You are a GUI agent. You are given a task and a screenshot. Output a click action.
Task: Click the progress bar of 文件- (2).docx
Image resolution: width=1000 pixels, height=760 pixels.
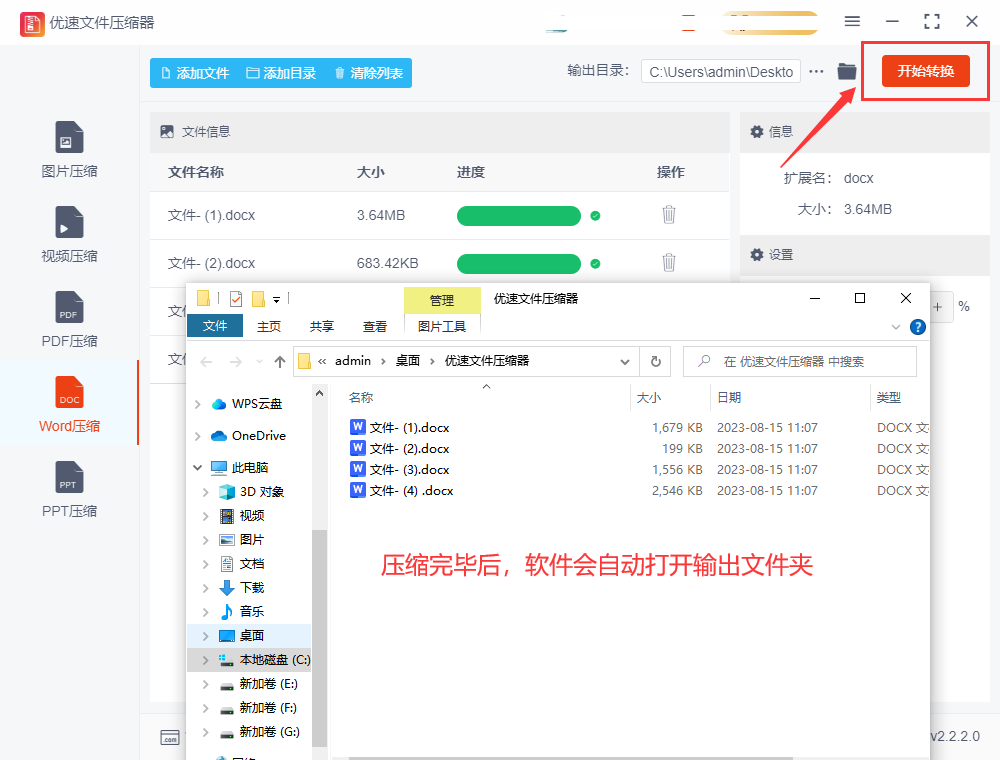tap(518, 263)
